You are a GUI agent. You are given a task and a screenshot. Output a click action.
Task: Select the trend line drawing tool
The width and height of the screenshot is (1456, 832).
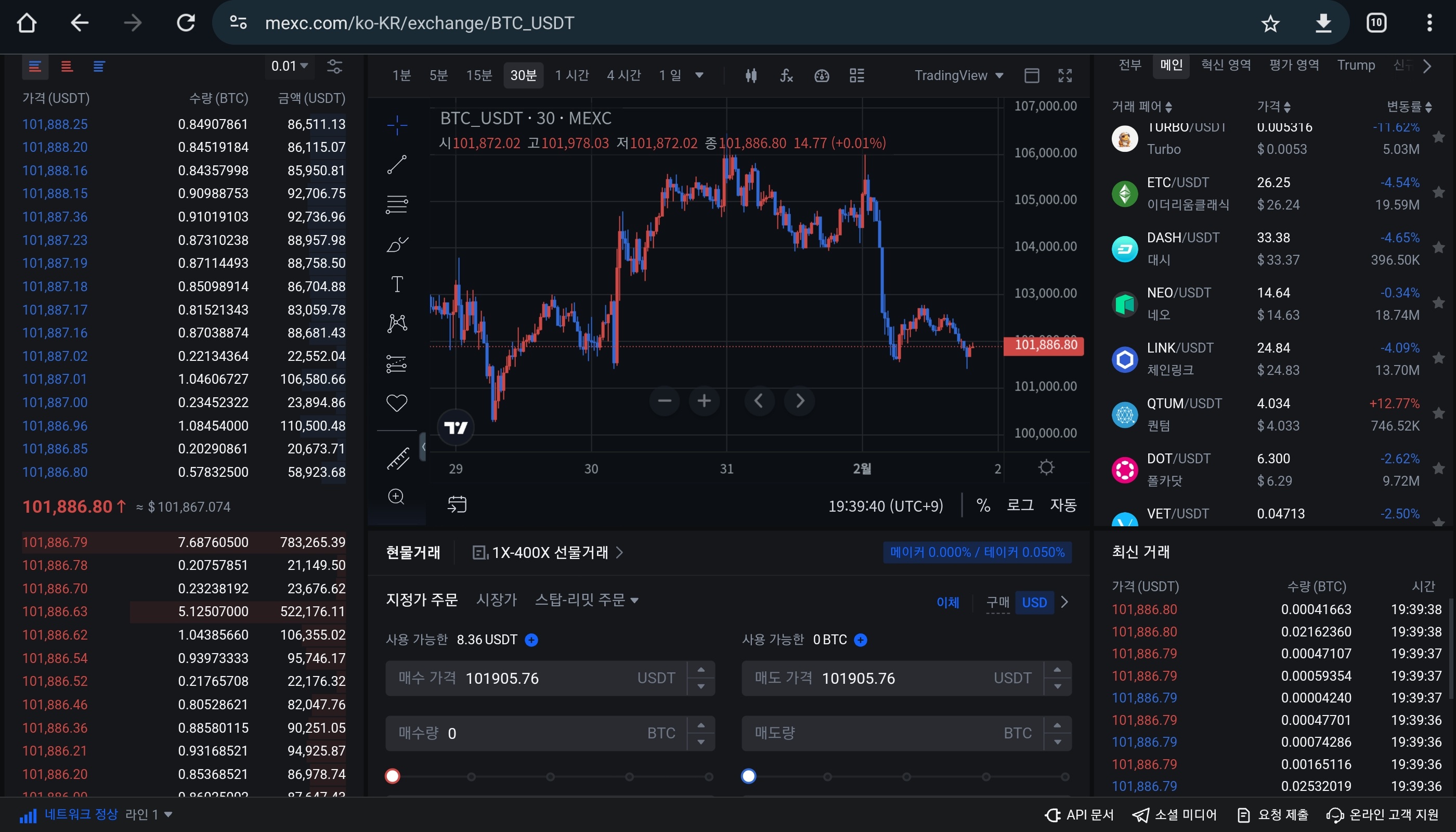[397, 164]
